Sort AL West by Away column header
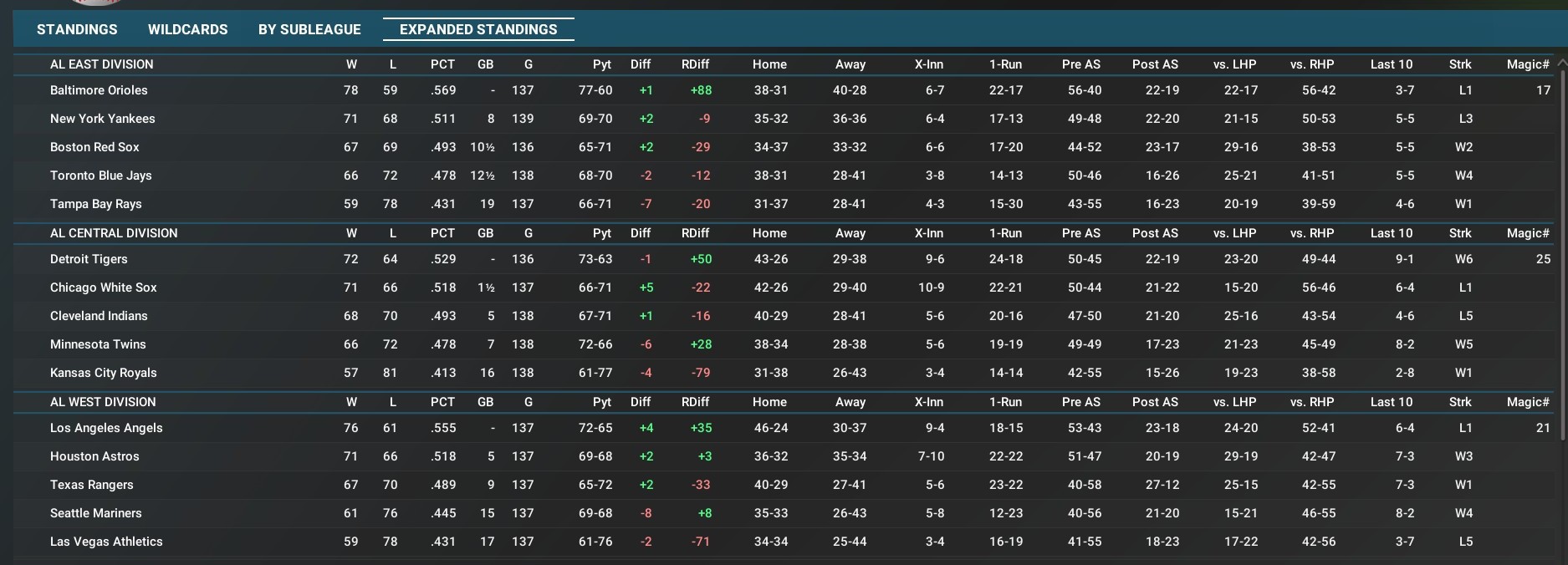Image resolution: width=1568 pixels, height=565 pixels. (x=850, y=402)
